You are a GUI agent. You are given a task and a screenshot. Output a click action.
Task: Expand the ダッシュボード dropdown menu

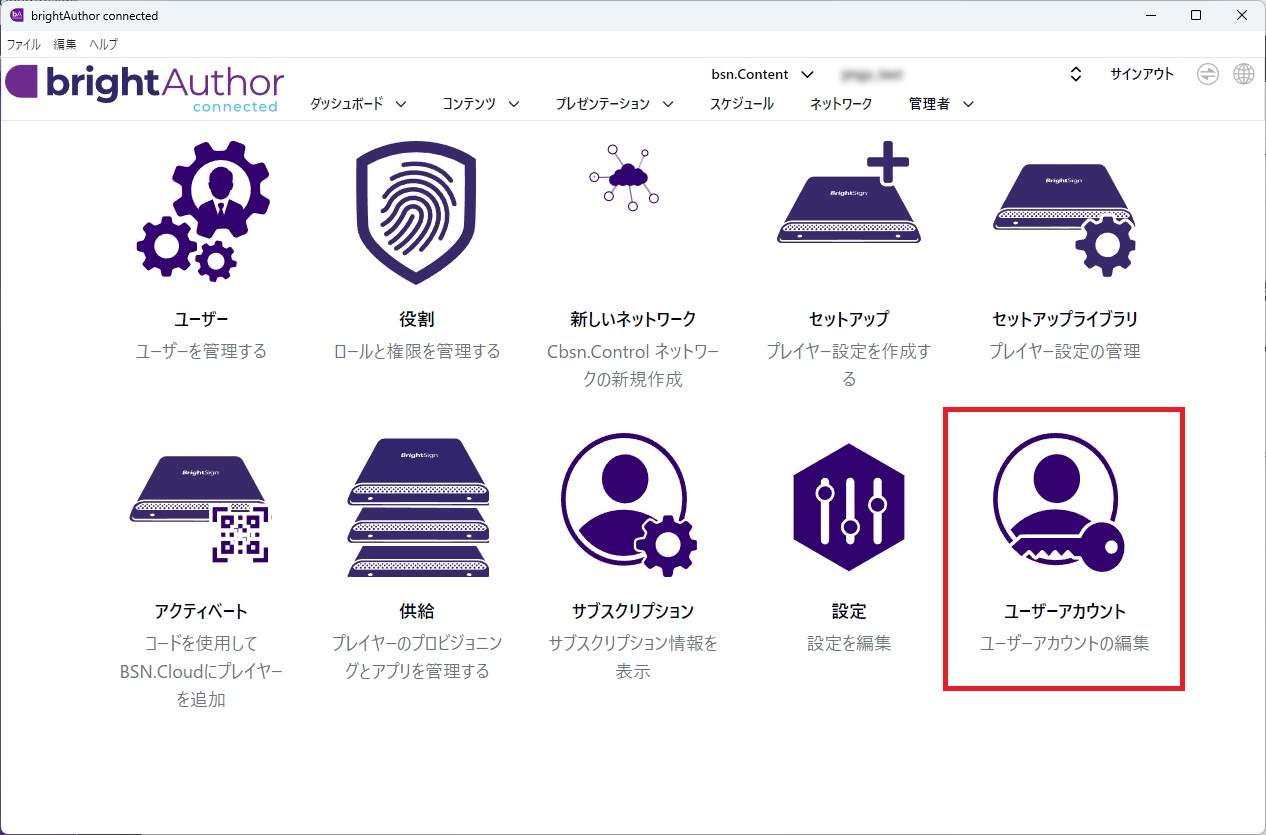click(358, 104)
